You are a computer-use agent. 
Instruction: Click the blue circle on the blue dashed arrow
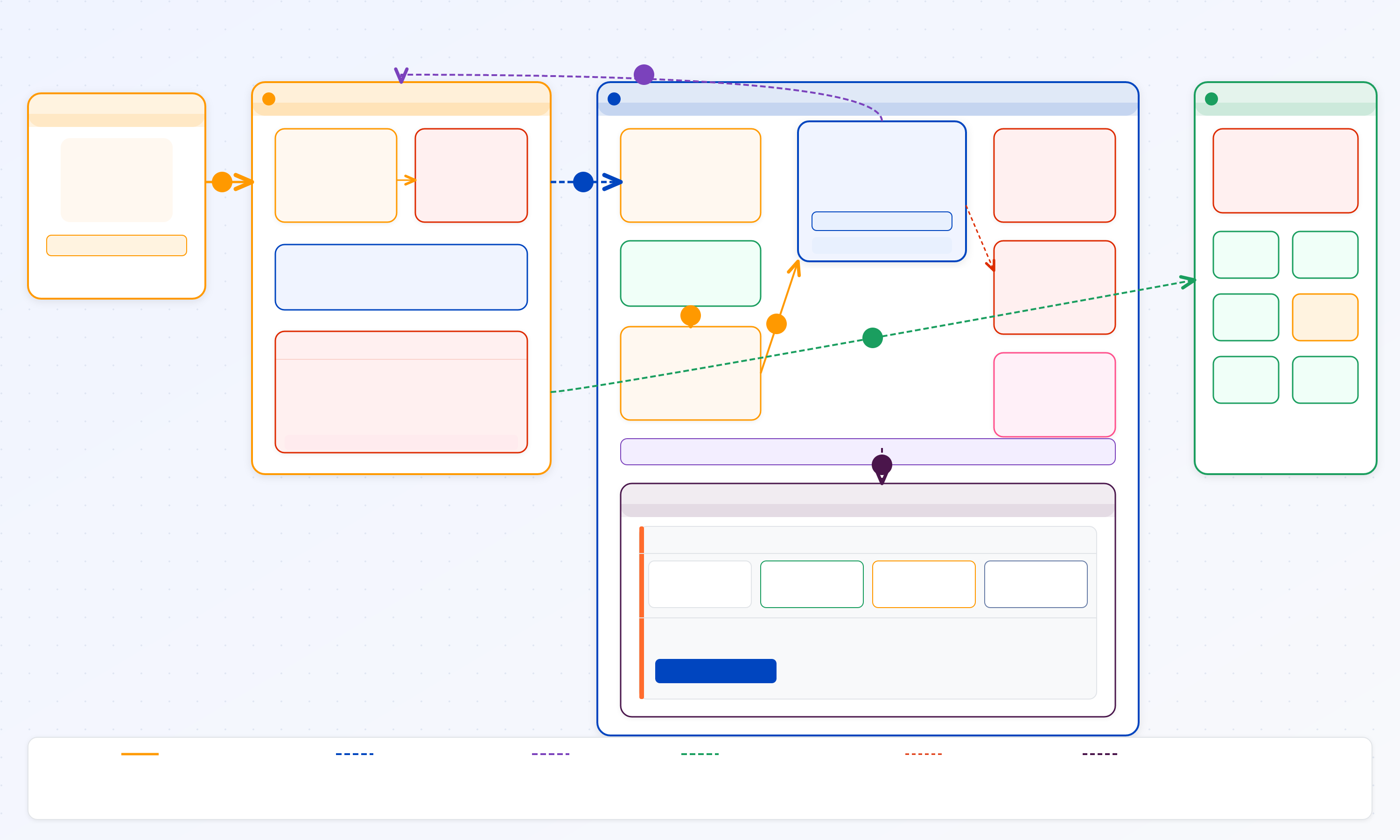click(x=582, y=182)
